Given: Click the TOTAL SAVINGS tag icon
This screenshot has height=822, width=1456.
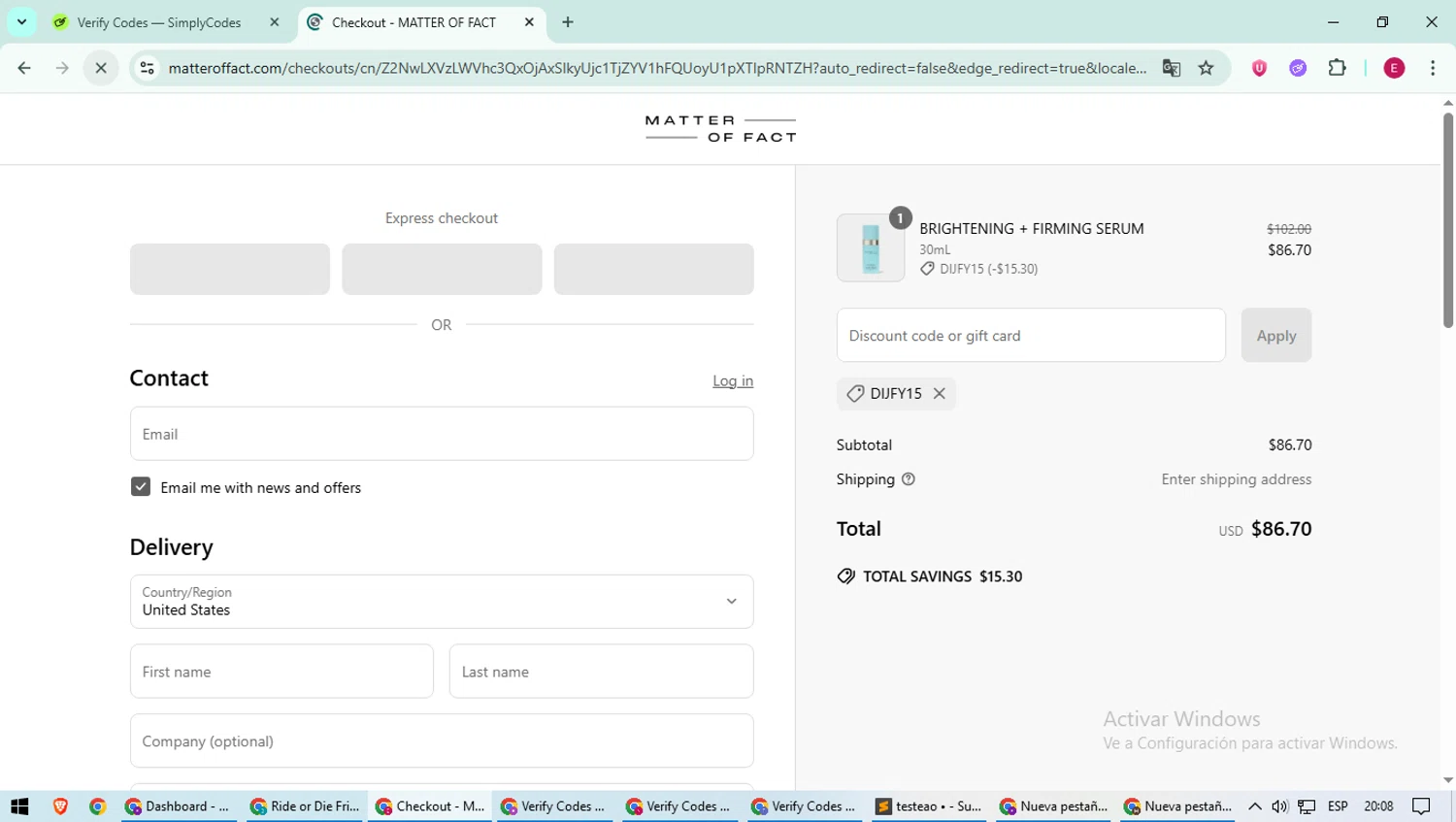Looking at the screenshot, I should [846, 576].
